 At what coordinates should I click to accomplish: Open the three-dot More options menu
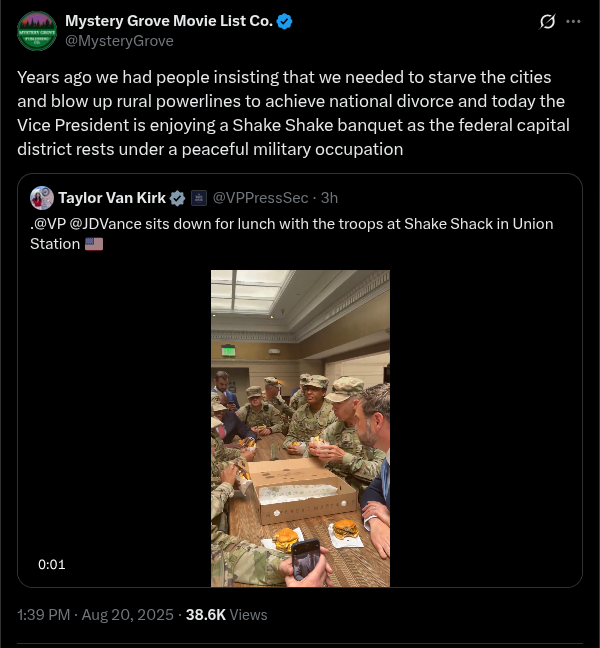pyautogui.click(x=573, y=22)
